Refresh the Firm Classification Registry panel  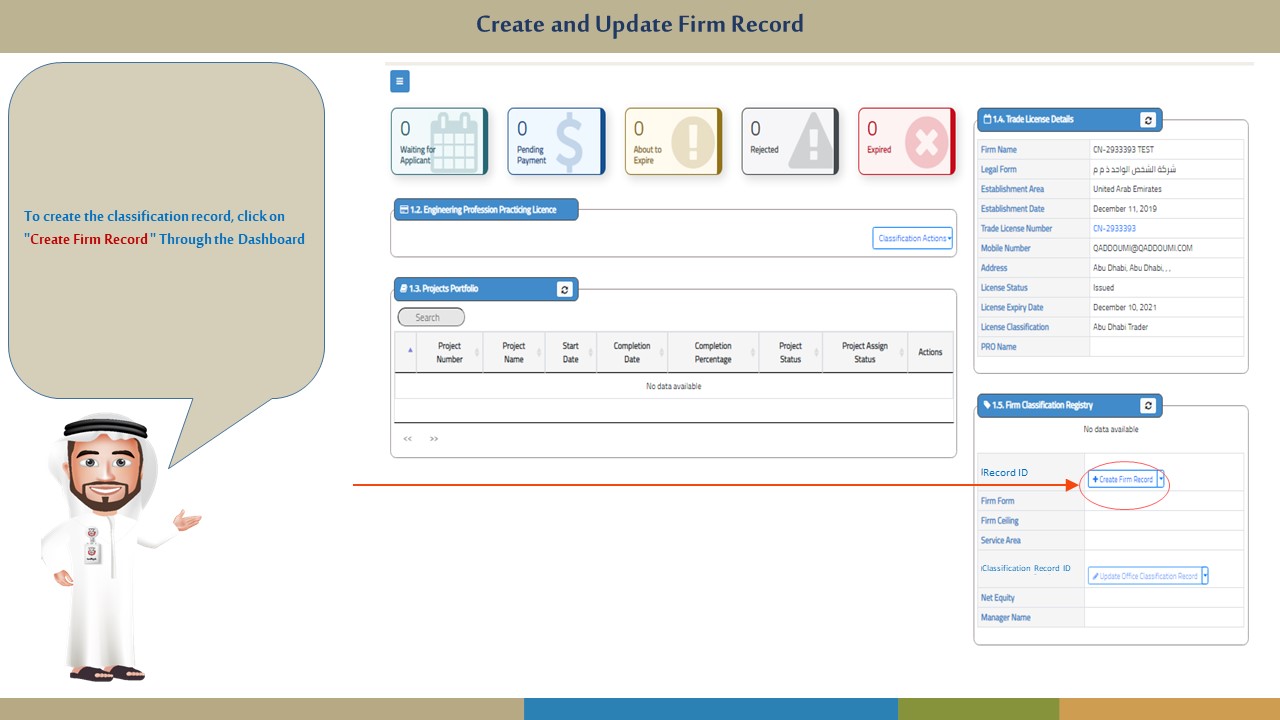(1148, 406)
